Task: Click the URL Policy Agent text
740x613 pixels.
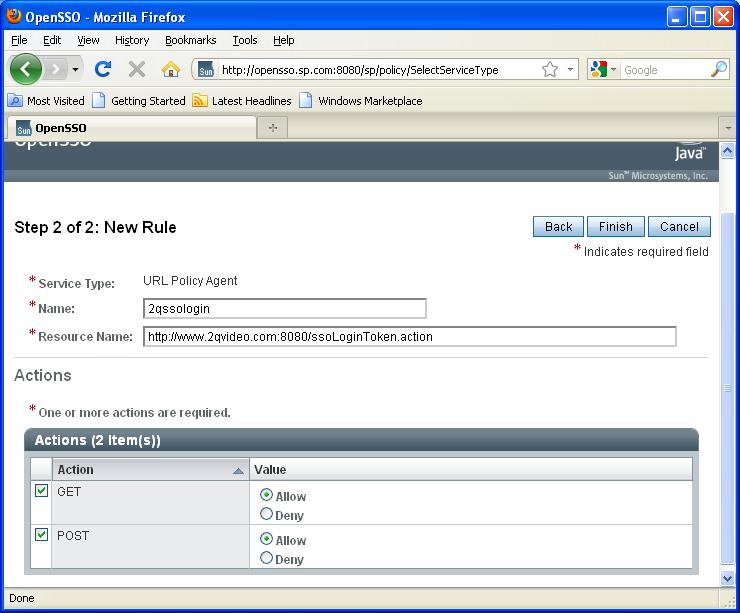Action: click(190, 281)
